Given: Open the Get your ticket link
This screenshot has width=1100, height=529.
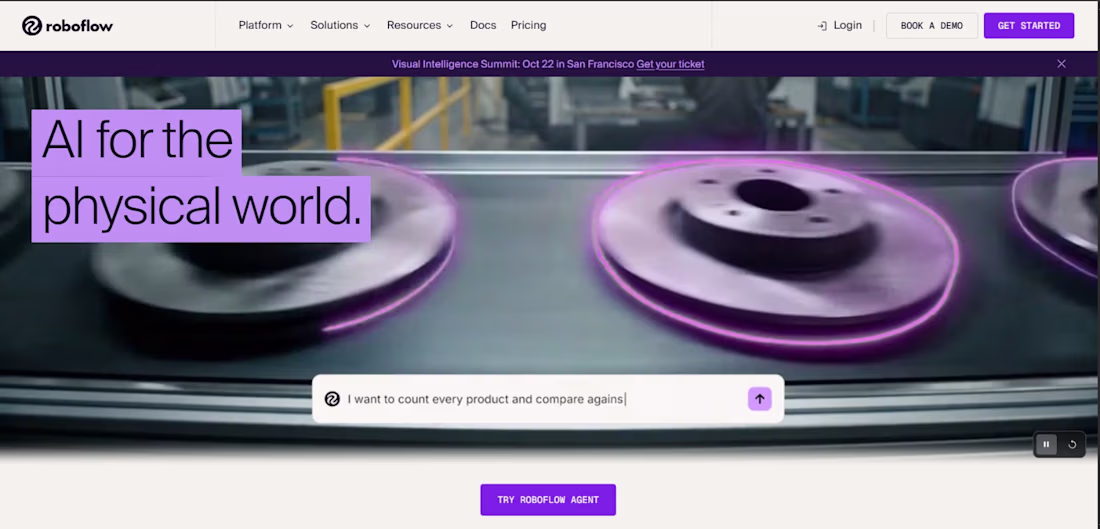Looking at the screenshot, I should (670, 64).
